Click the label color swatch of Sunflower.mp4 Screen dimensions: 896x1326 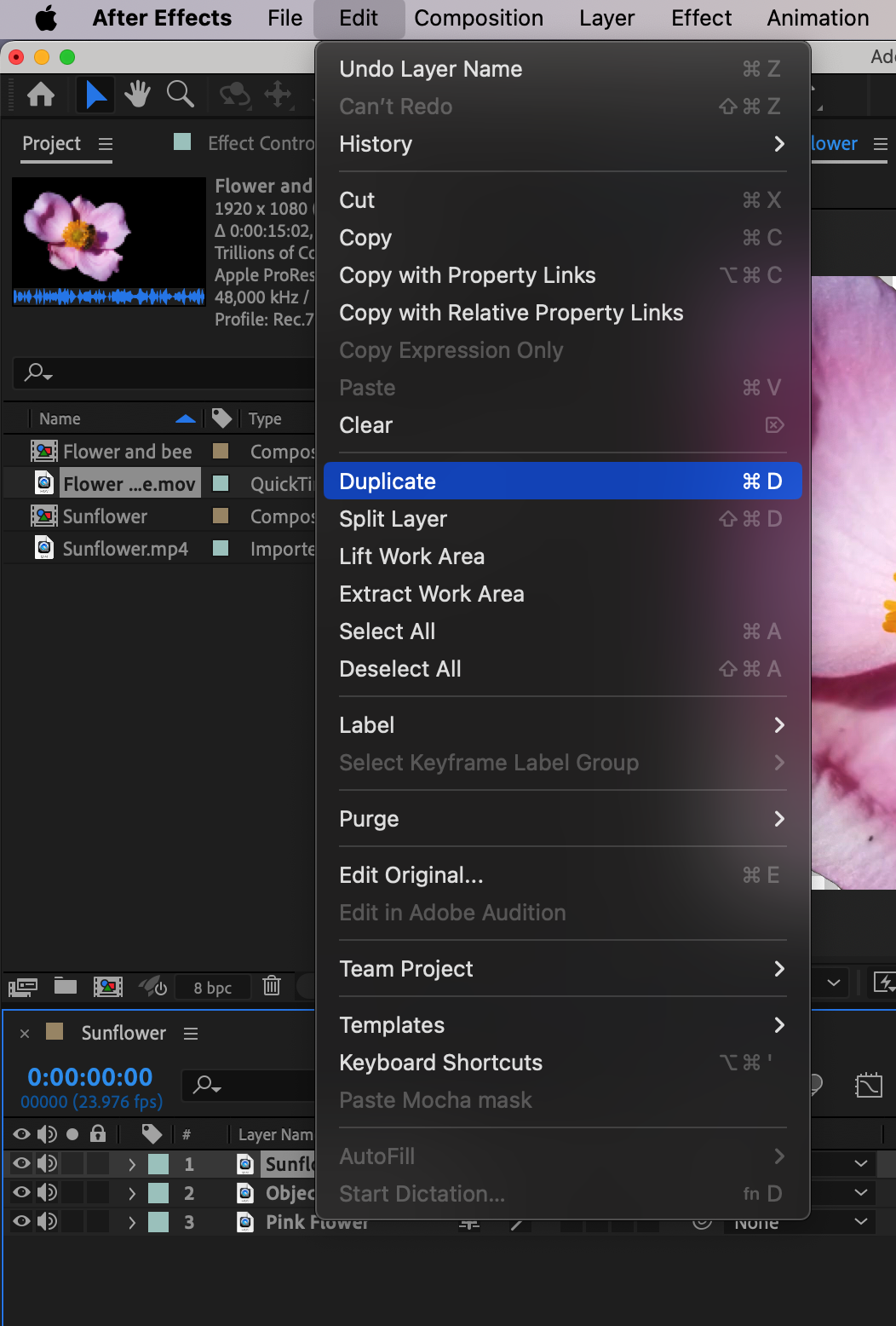click(x=221, y=548)
